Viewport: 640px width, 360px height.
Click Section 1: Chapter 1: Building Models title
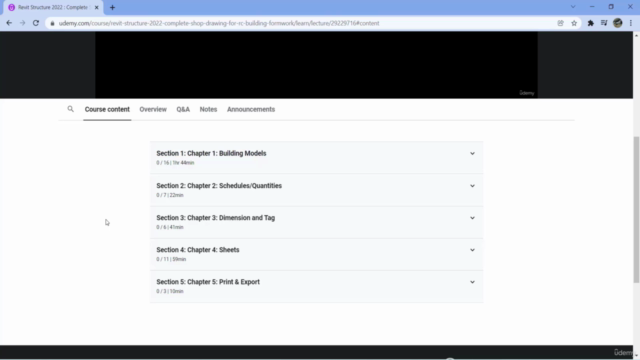pos(211,153)
